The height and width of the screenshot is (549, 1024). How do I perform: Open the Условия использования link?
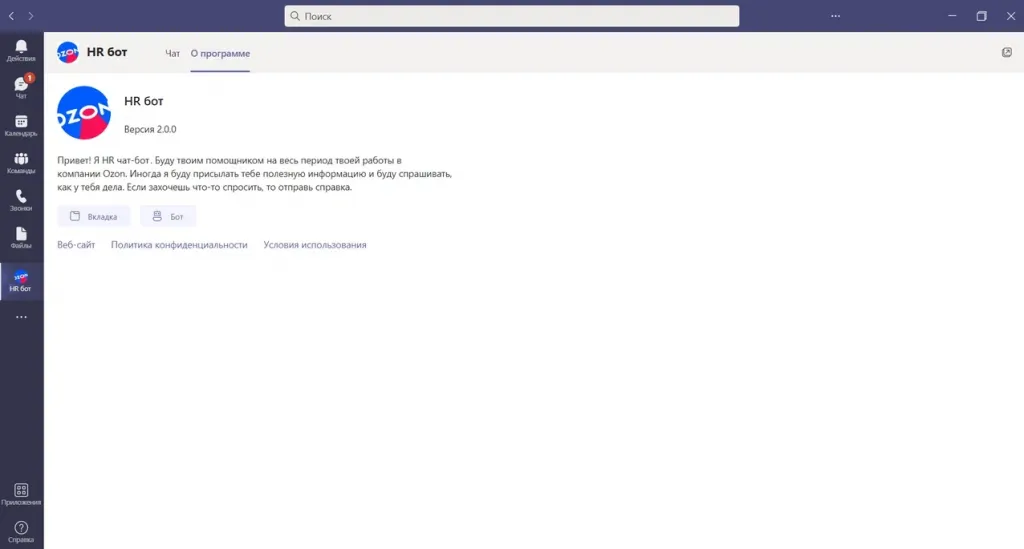click(315, 245)
